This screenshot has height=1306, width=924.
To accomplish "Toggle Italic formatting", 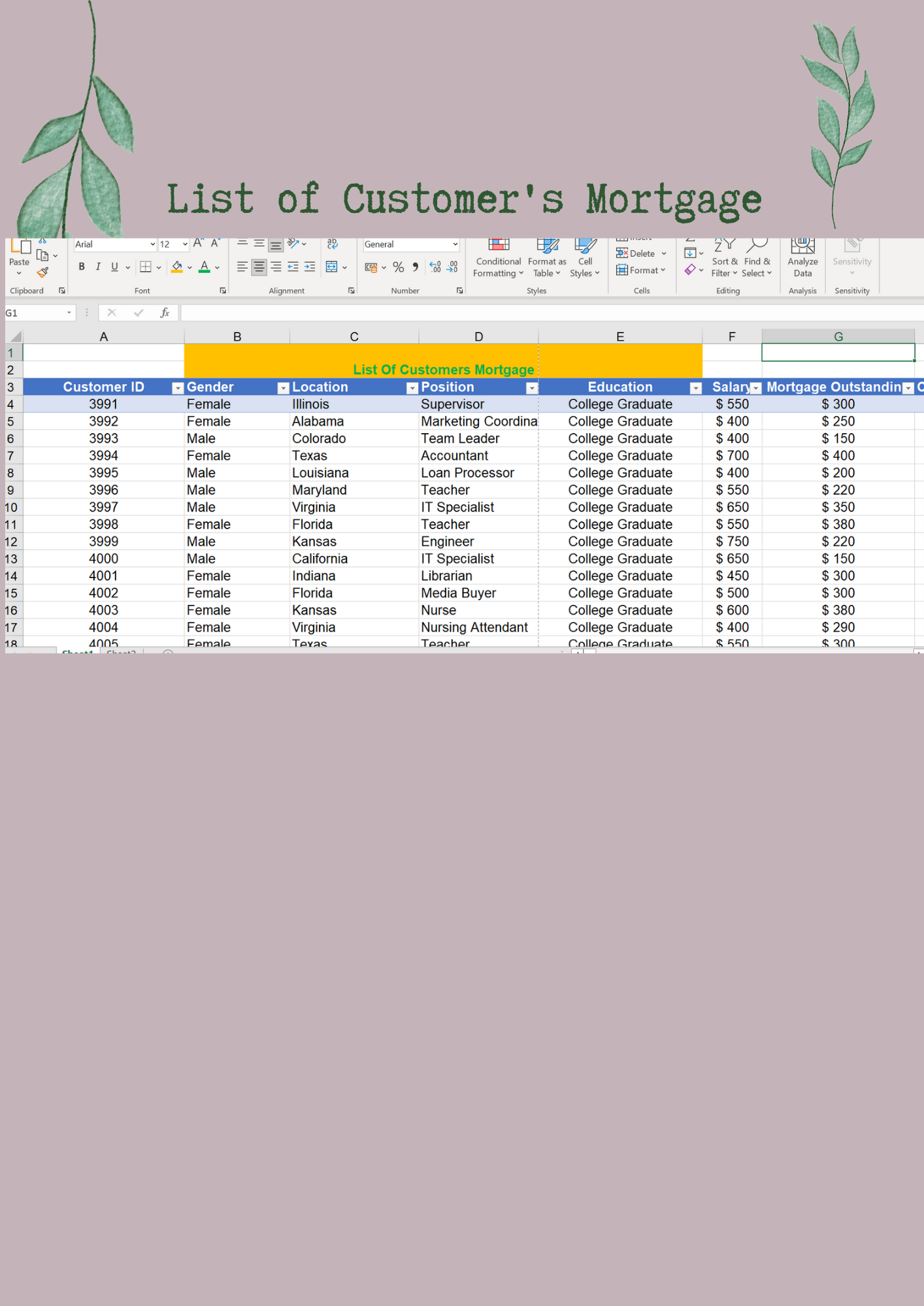I will 98,267.
